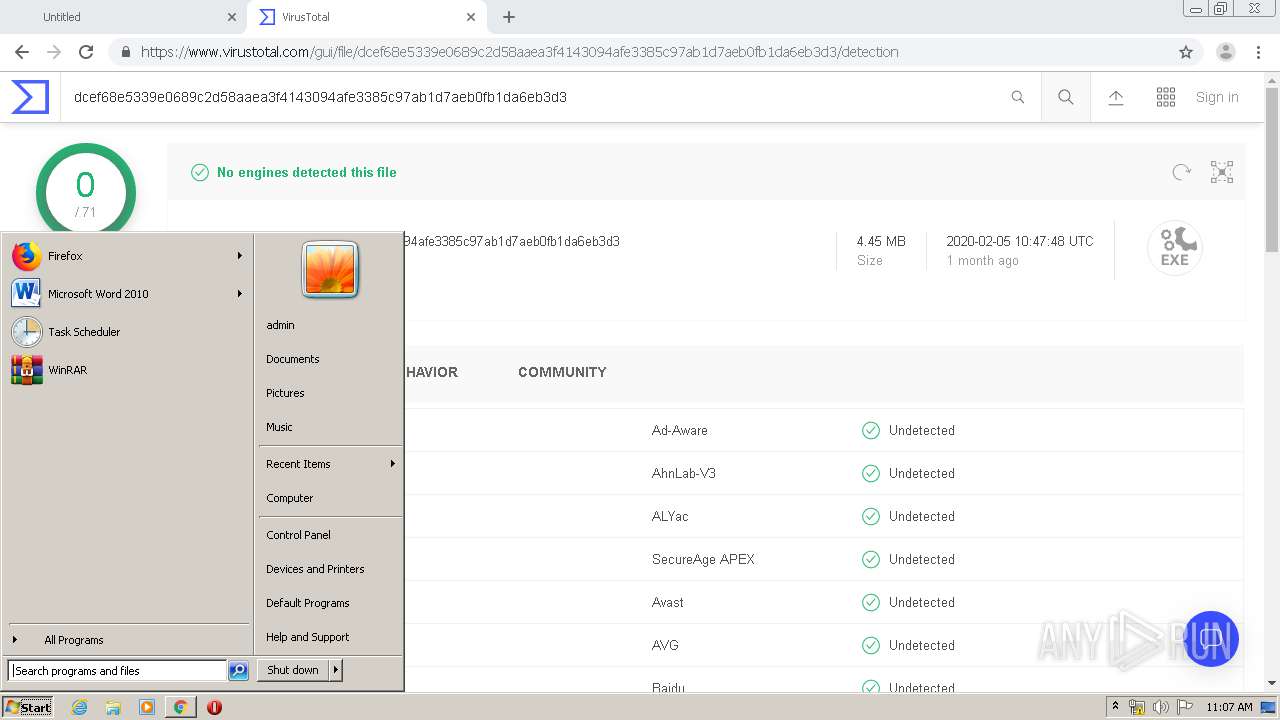This screenshot has height=720, width=1280.
Task: Open Chrome menu three dots
Action: coord(1259,52)
